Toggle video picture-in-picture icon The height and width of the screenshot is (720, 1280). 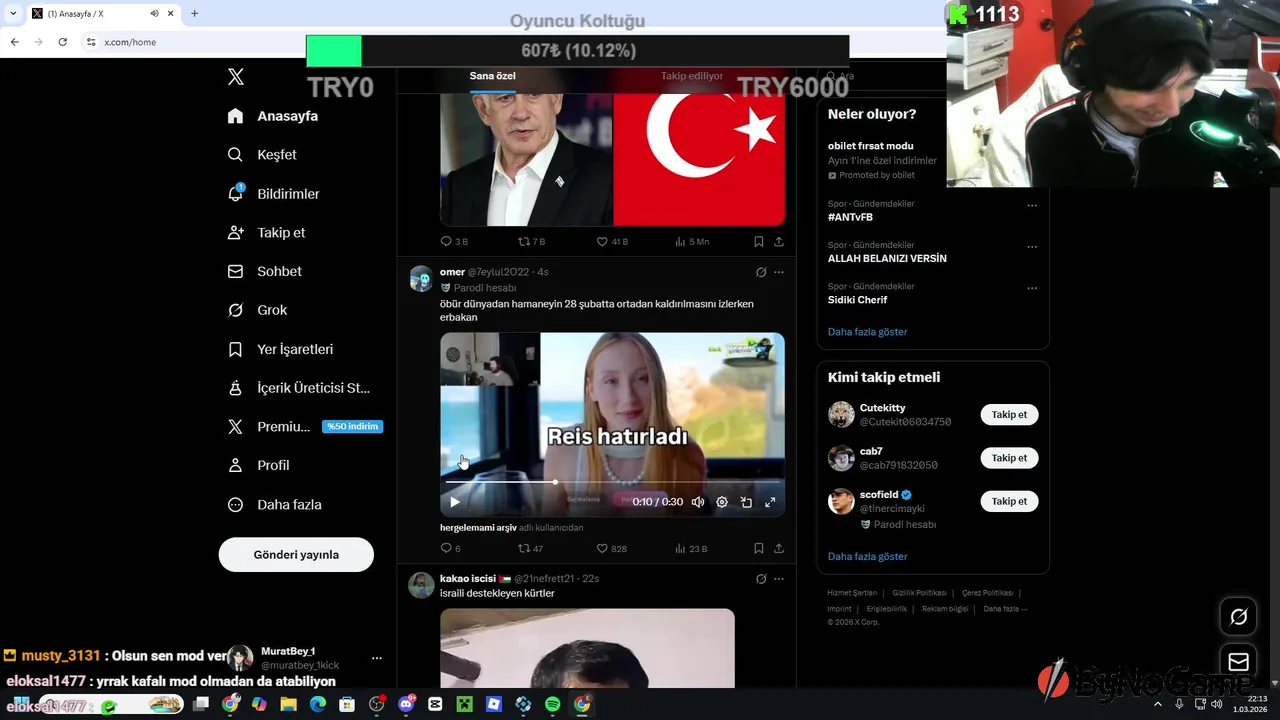click(x=746, y=502)
